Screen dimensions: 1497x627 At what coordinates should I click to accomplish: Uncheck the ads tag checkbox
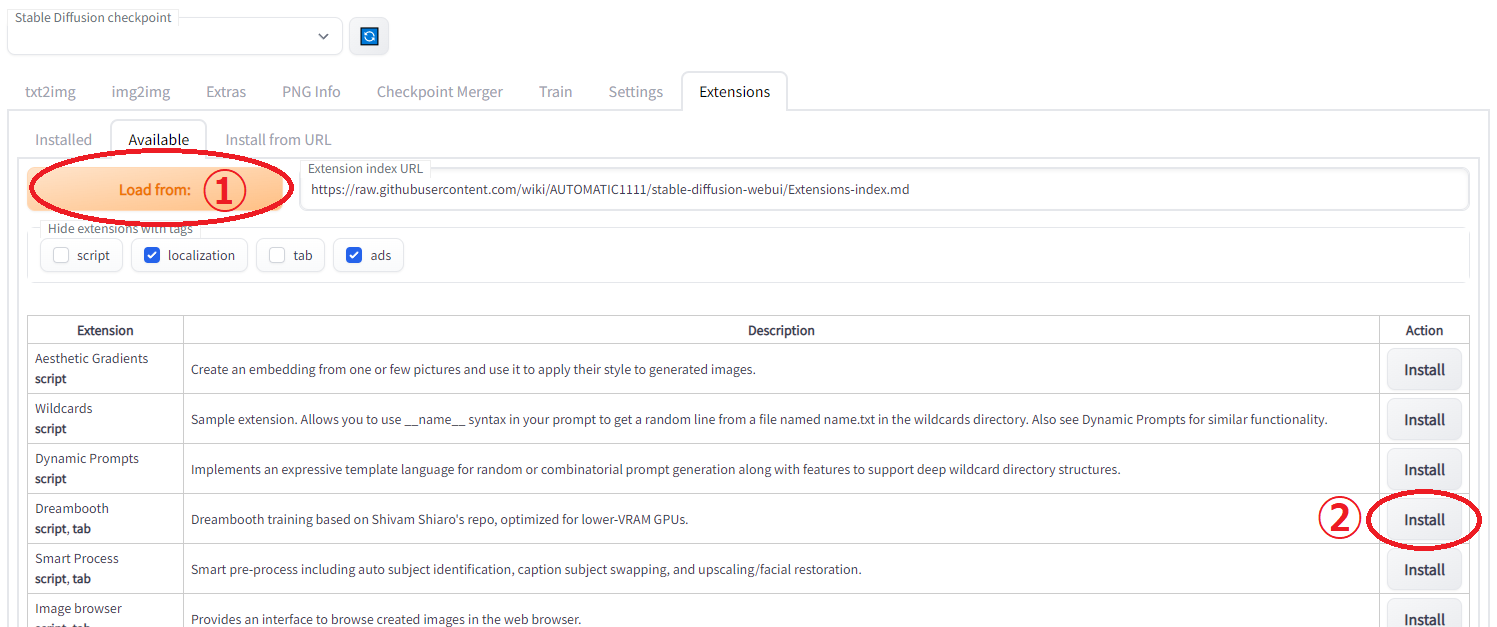[354, 255]
